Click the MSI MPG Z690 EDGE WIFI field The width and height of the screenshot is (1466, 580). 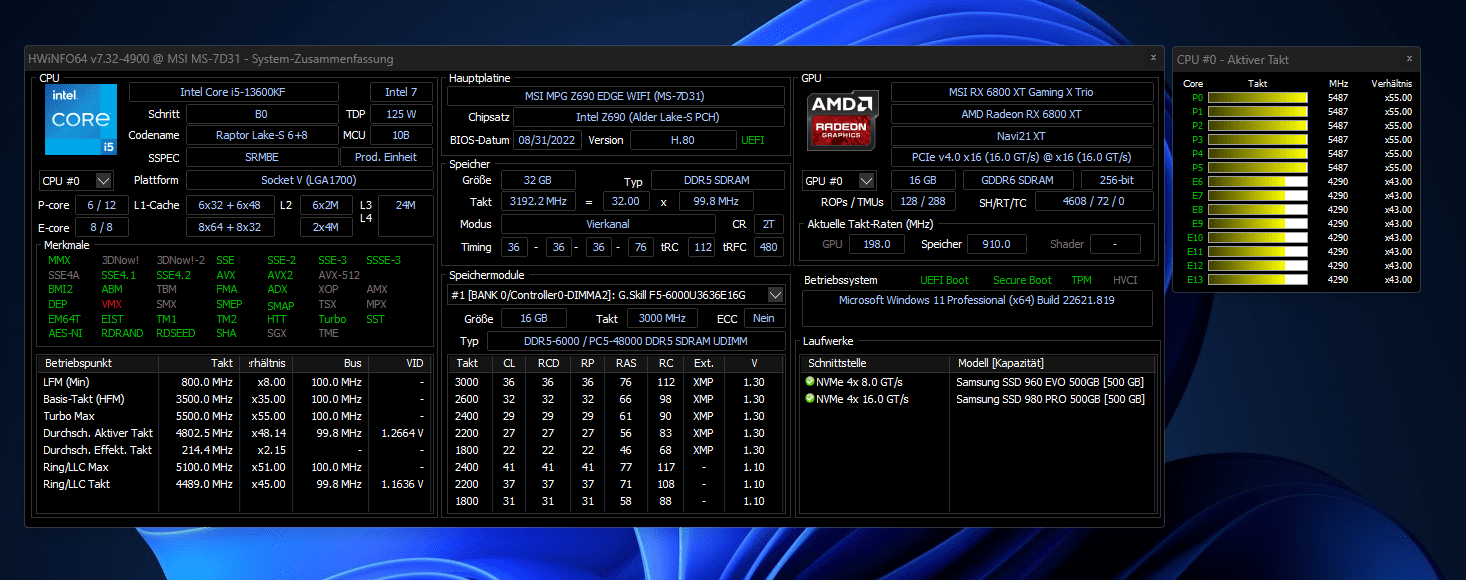(614, 96)
